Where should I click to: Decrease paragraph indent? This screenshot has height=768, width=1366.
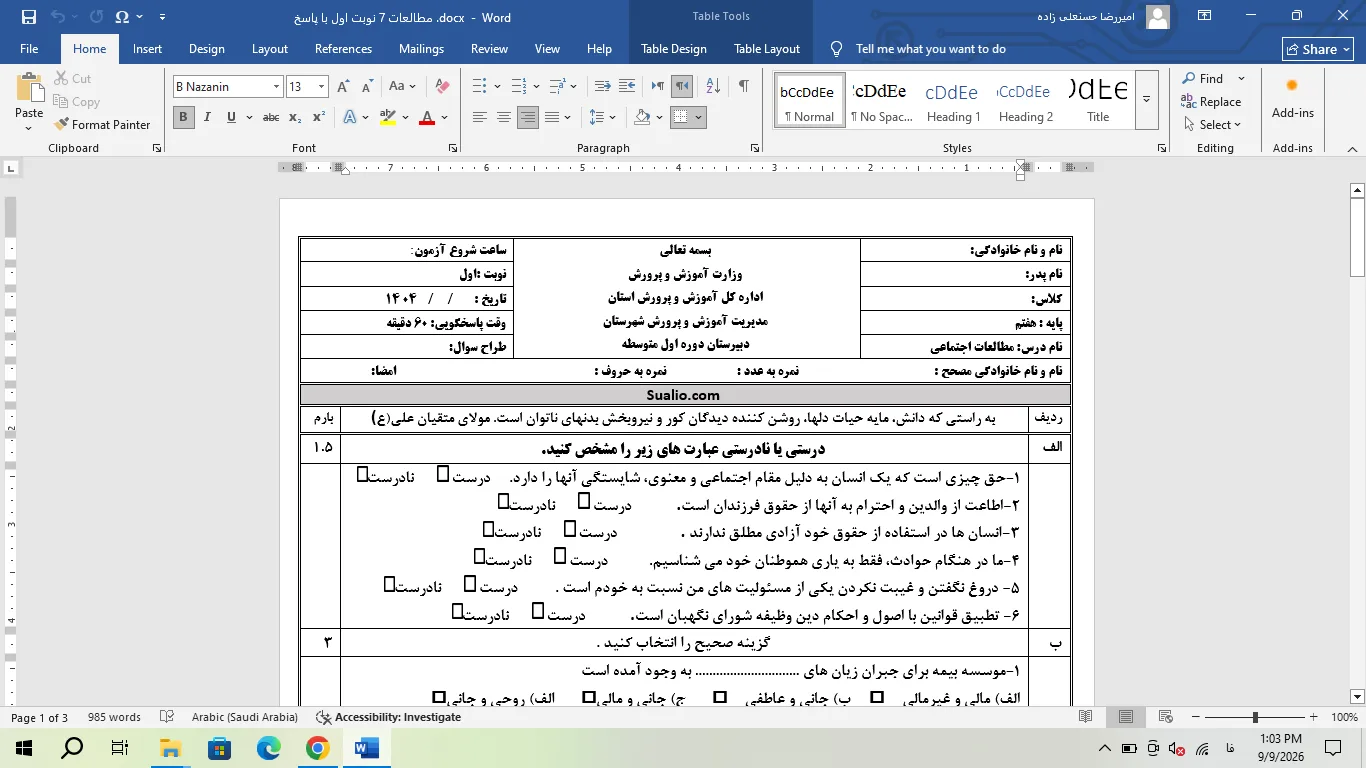point(602,87)
